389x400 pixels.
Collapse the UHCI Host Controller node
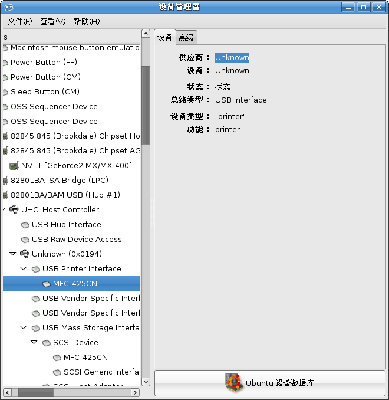[4, 210]
